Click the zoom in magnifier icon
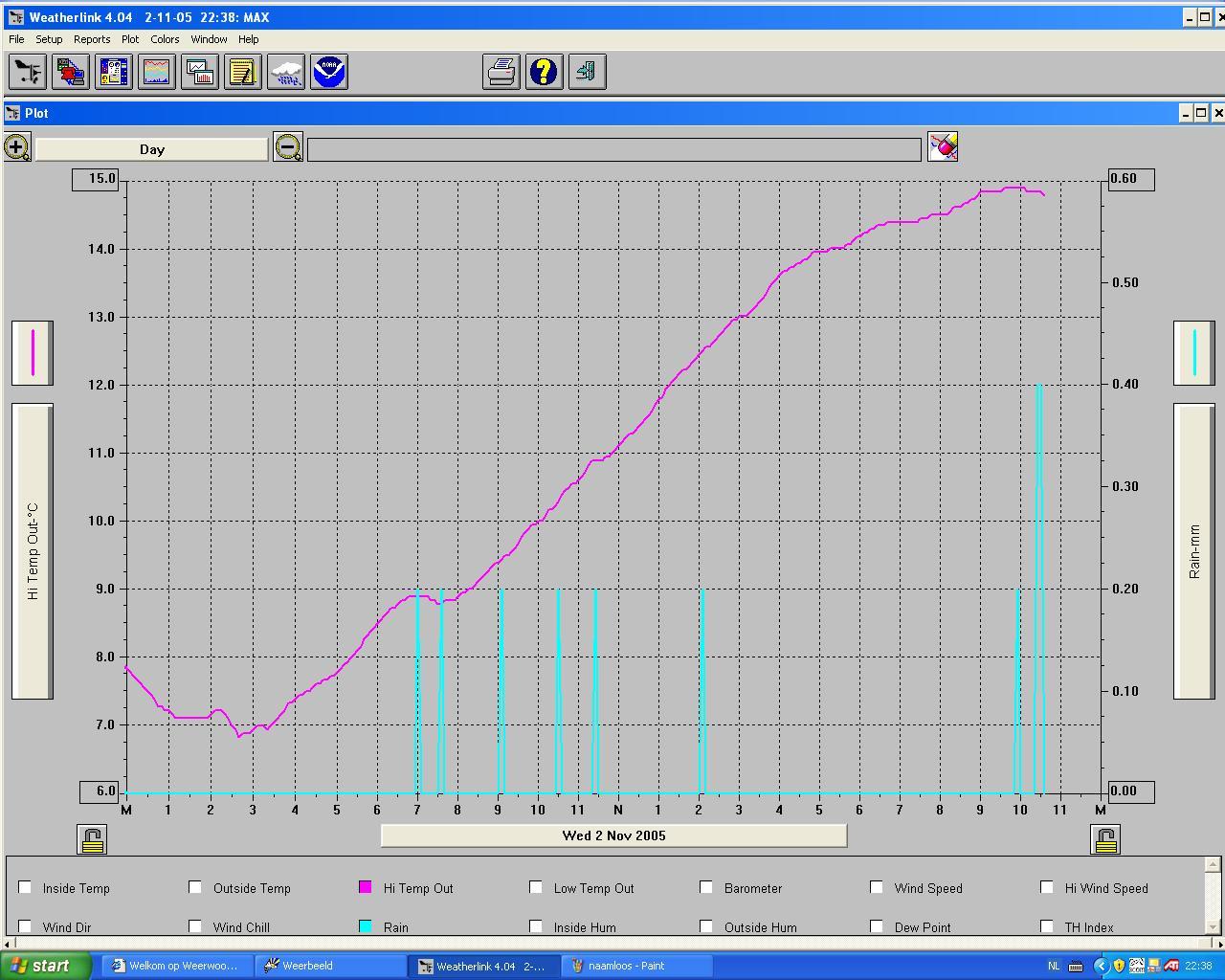The width and height of the screenshot is (1225, 980). (16, 147)
